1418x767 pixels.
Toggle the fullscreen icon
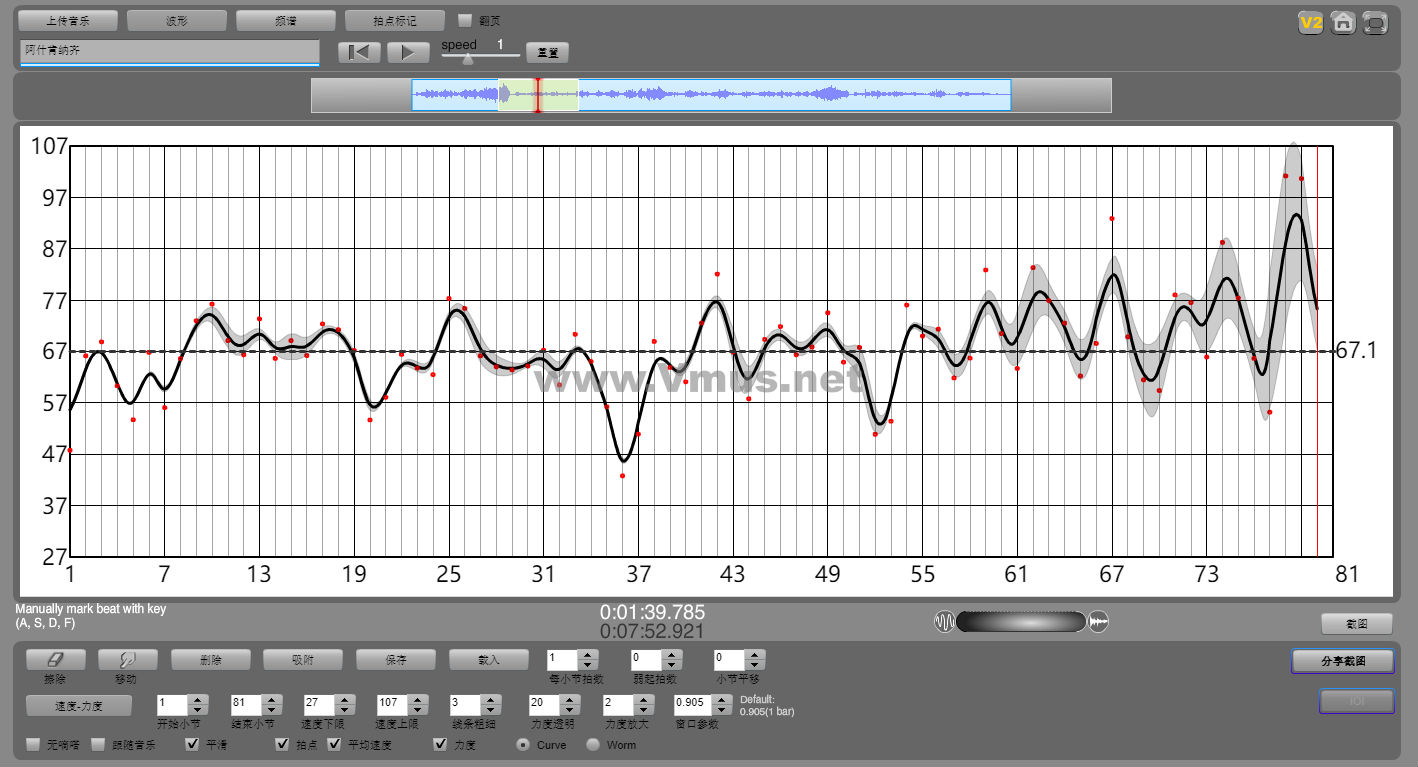tap(1376, 23)
